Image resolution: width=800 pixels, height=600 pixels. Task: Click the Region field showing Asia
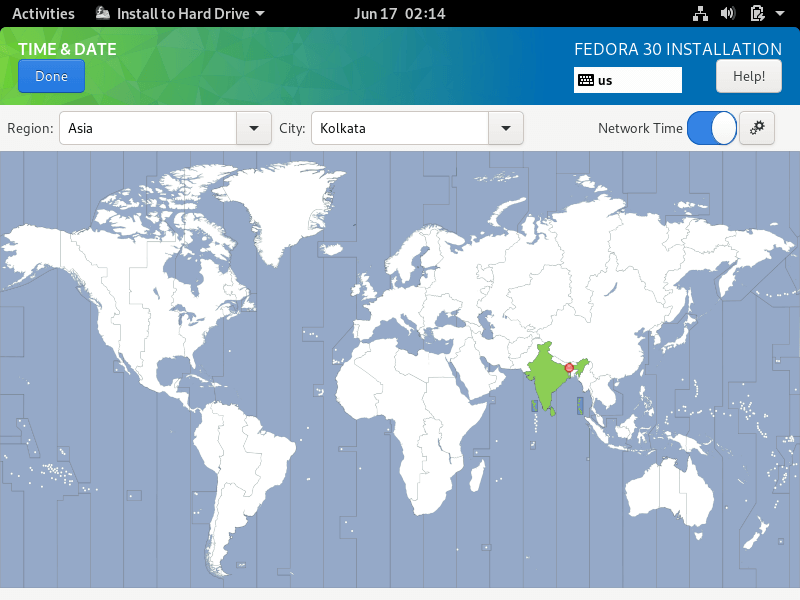148,128
